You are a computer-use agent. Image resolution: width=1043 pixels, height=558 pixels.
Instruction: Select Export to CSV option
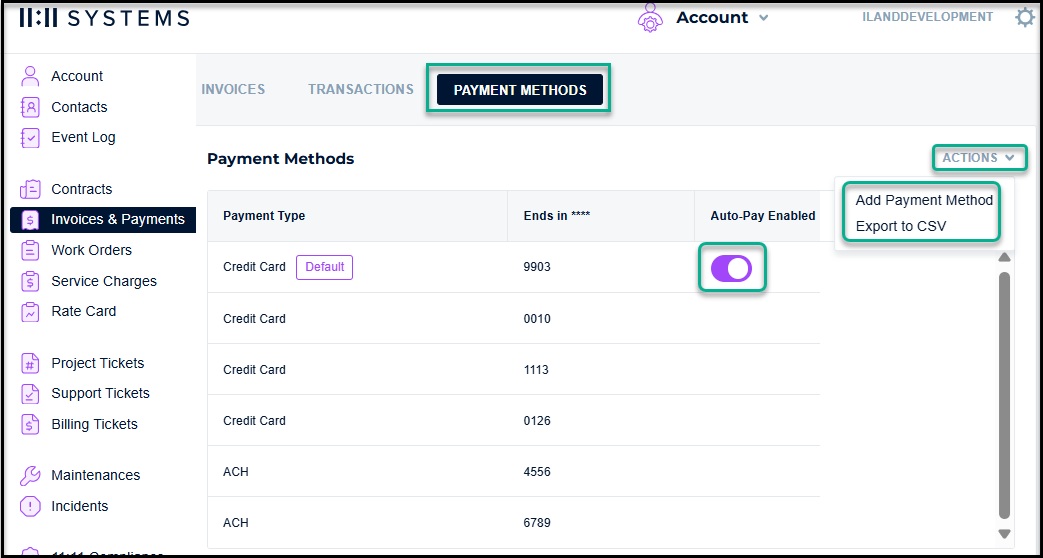tap(901, 226)
